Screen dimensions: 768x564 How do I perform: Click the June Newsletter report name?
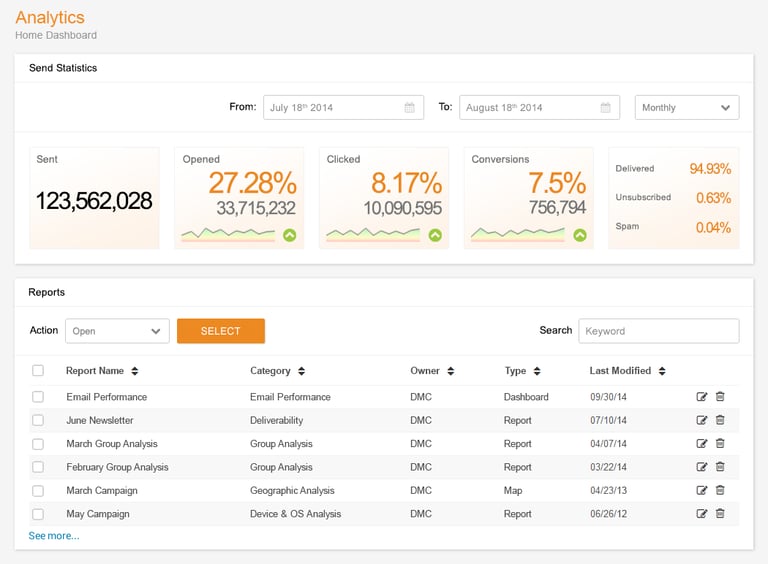click(100, 421)
